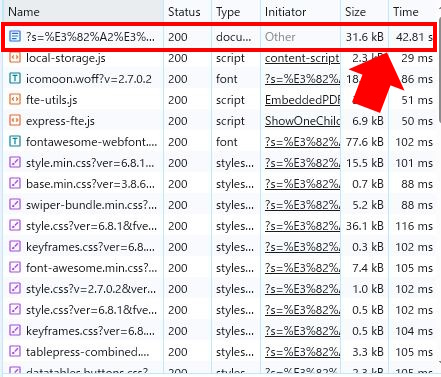
Task: Select the base.min.css?ver=3.8.6 request
Action: (90, 184)
